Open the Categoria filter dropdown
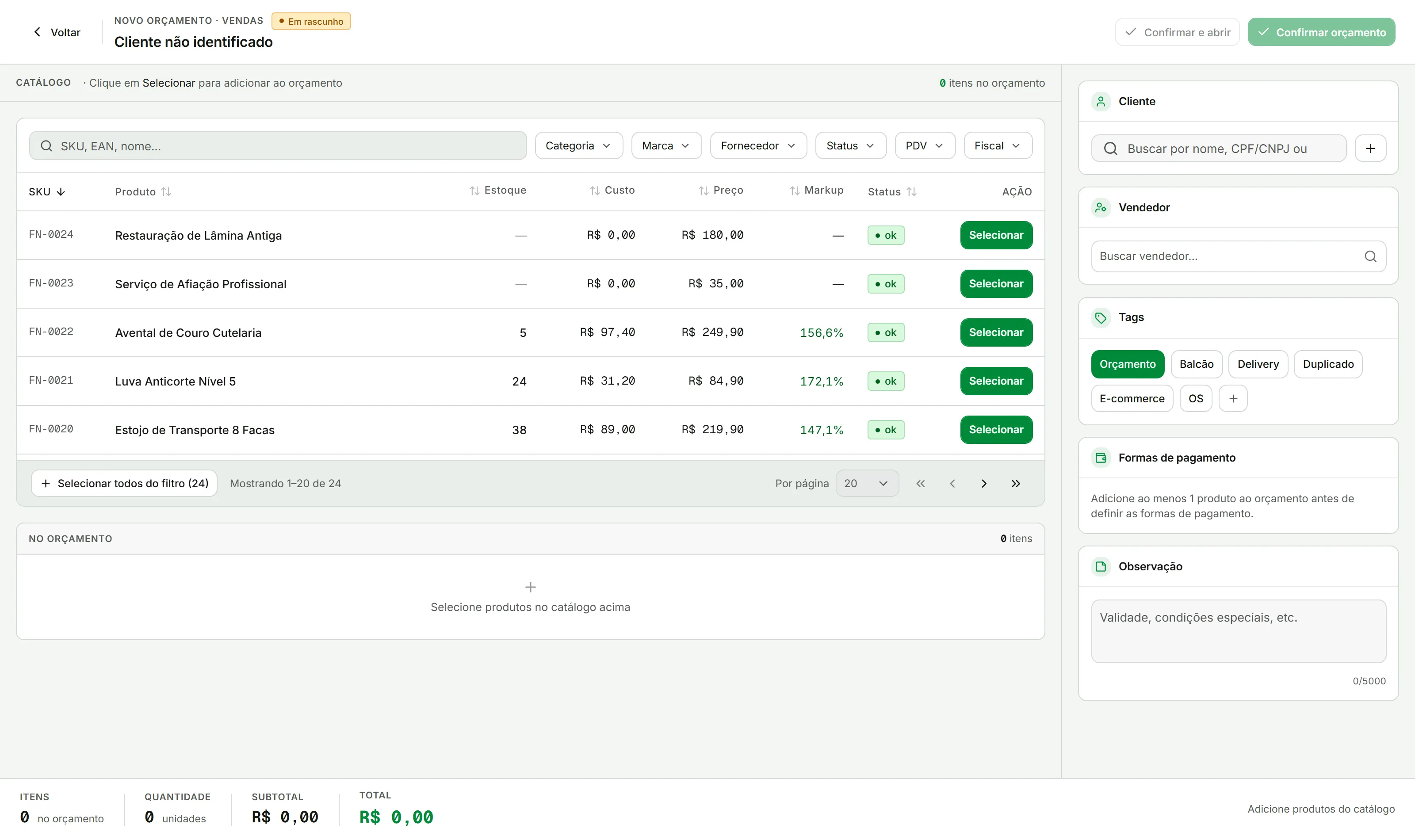The image size is (1415, 840). (x=578, y=145)
